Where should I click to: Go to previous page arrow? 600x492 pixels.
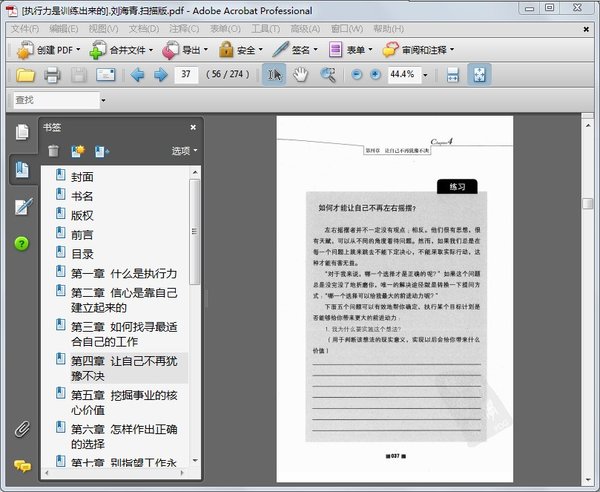(x=137, y=75)
